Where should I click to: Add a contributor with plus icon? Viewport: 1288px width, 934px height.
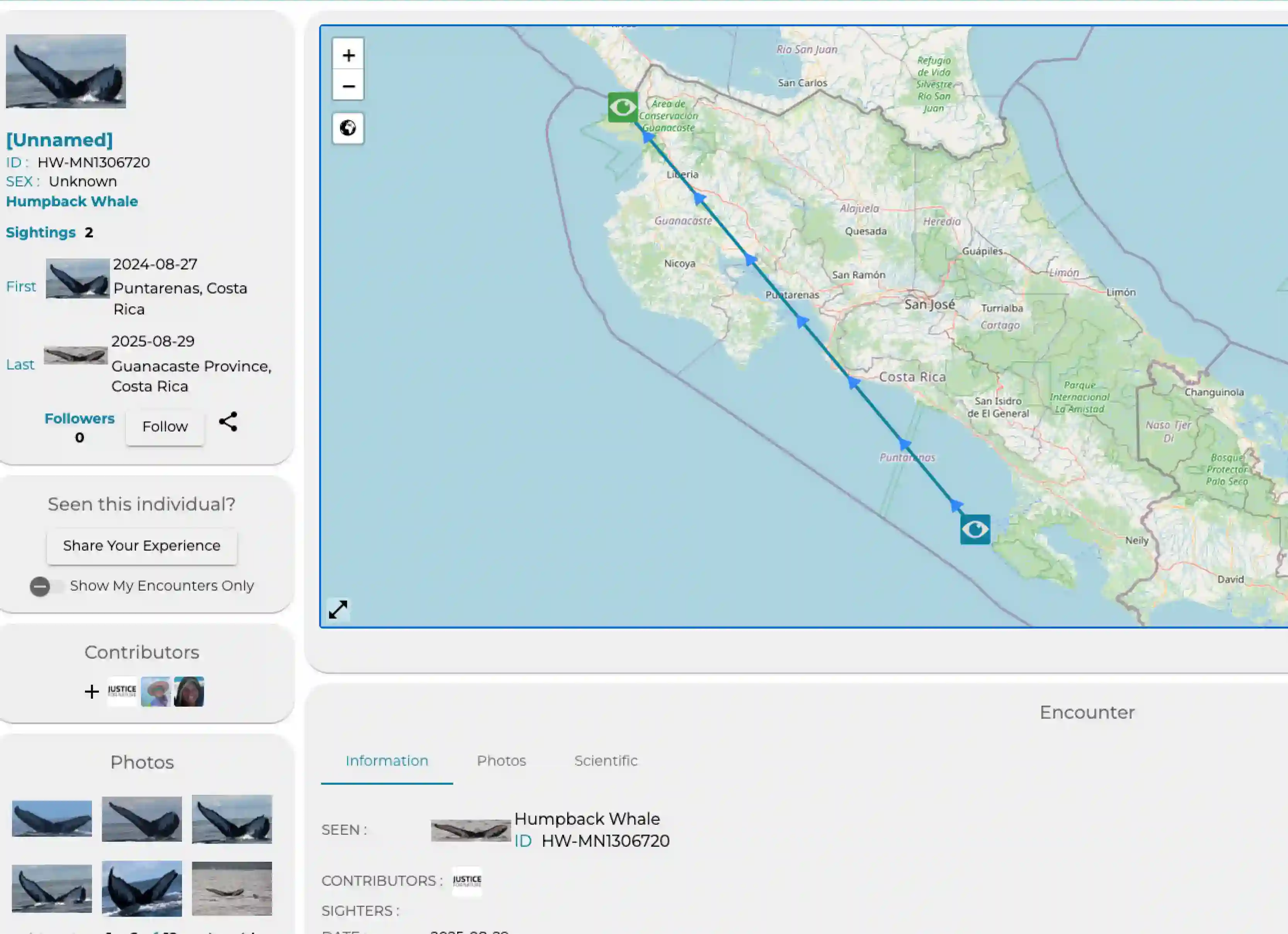92,692
